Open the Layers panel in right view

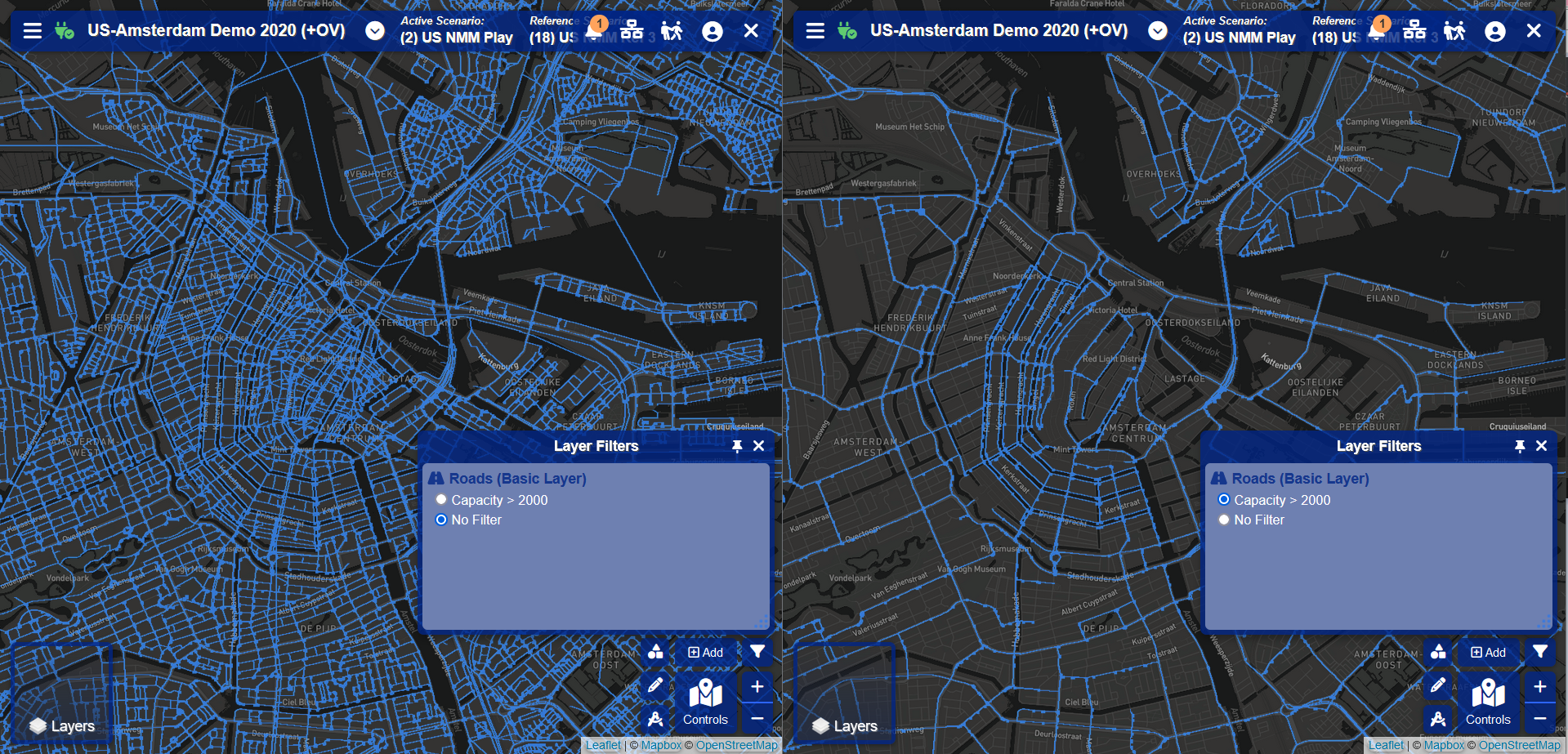click(x=844, y=694)
